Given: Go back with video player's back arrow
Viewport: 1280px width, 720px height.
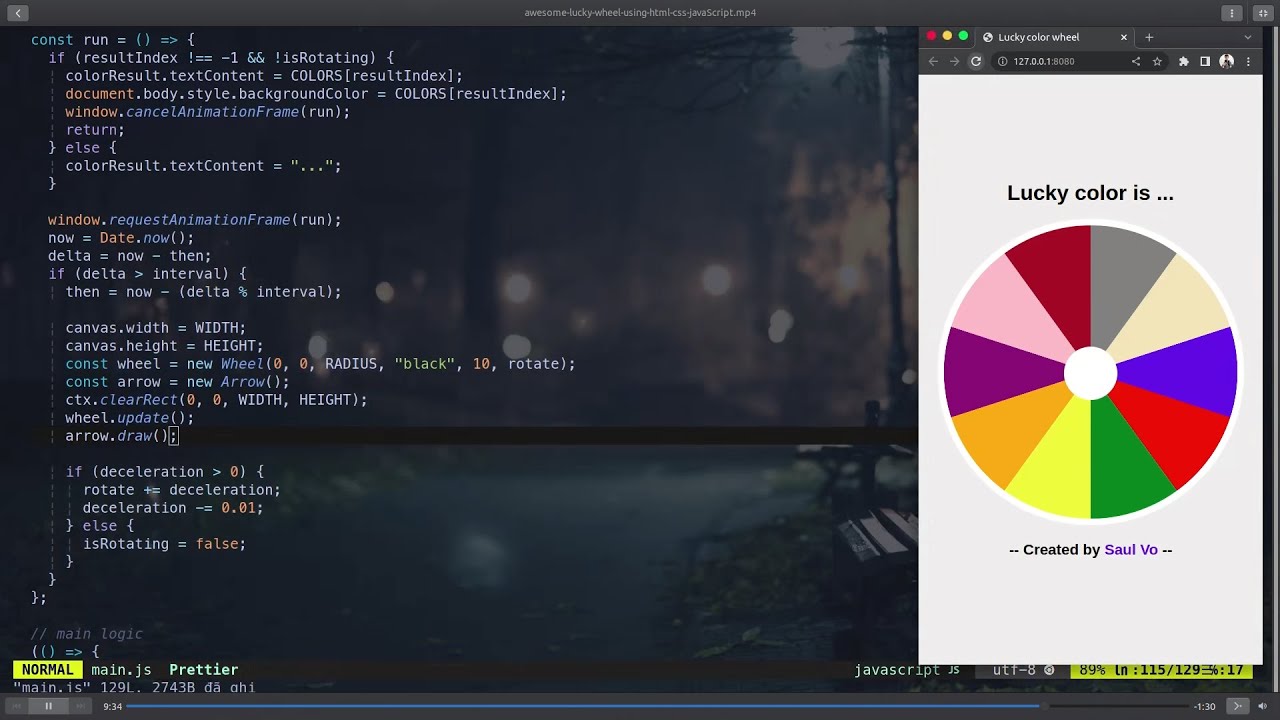Looking at the screenshot, I should 18,13.
